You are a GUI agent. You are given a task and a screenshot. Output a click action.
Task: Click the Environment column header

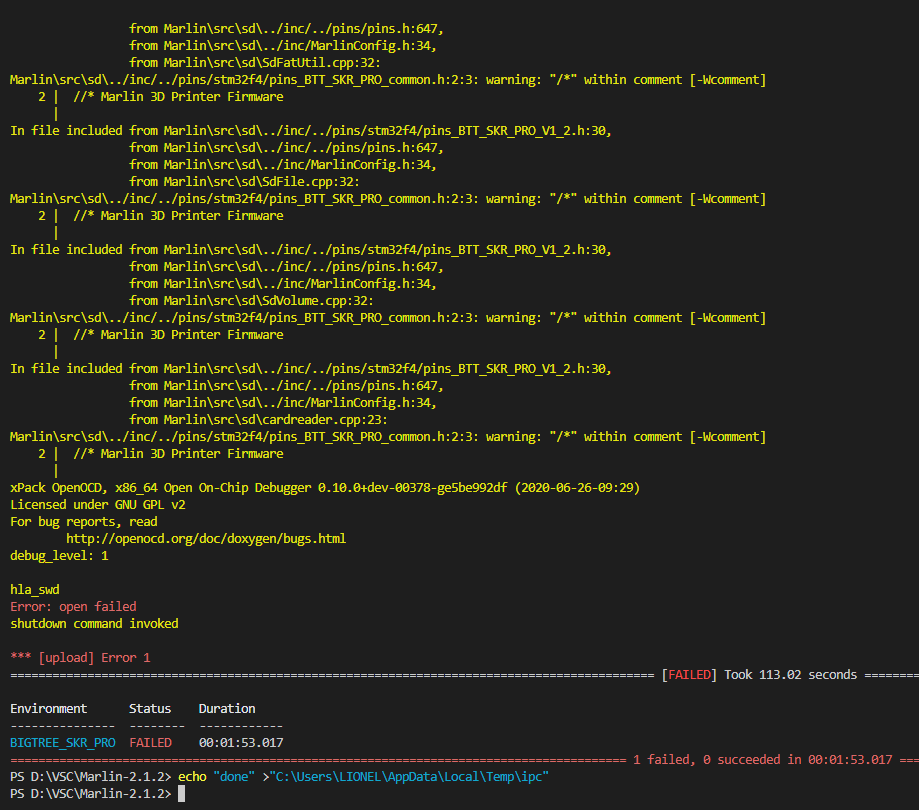coord(49,709)
